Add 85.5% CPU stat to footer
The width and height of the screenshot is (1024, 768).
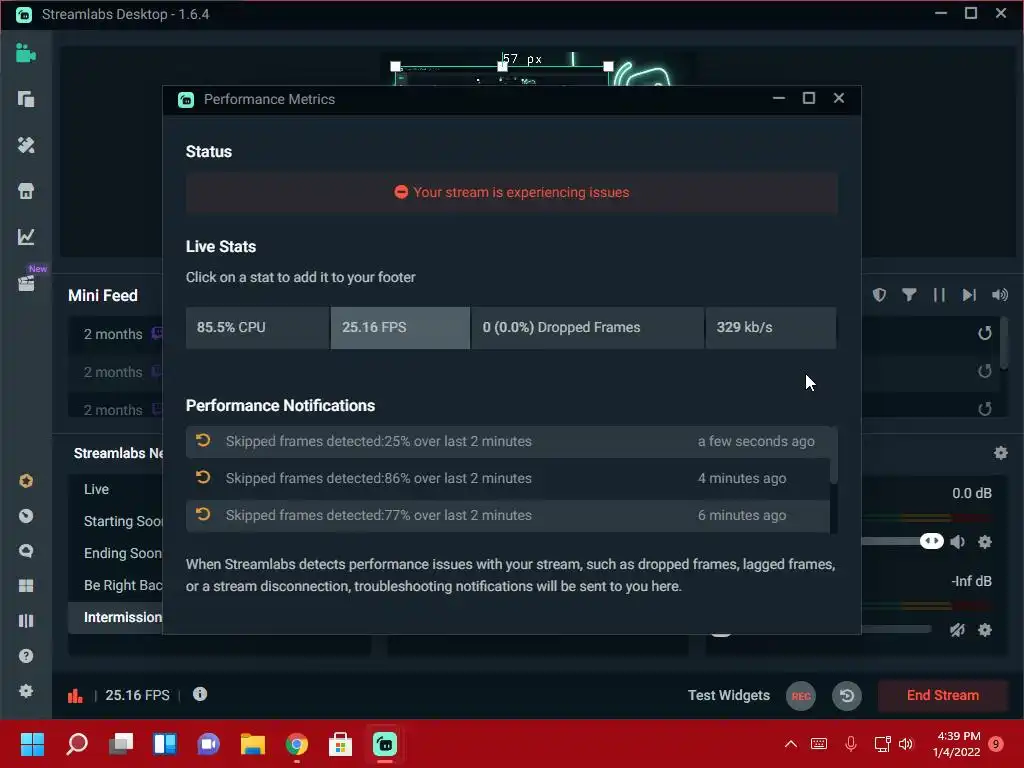(x=257, y=328)
